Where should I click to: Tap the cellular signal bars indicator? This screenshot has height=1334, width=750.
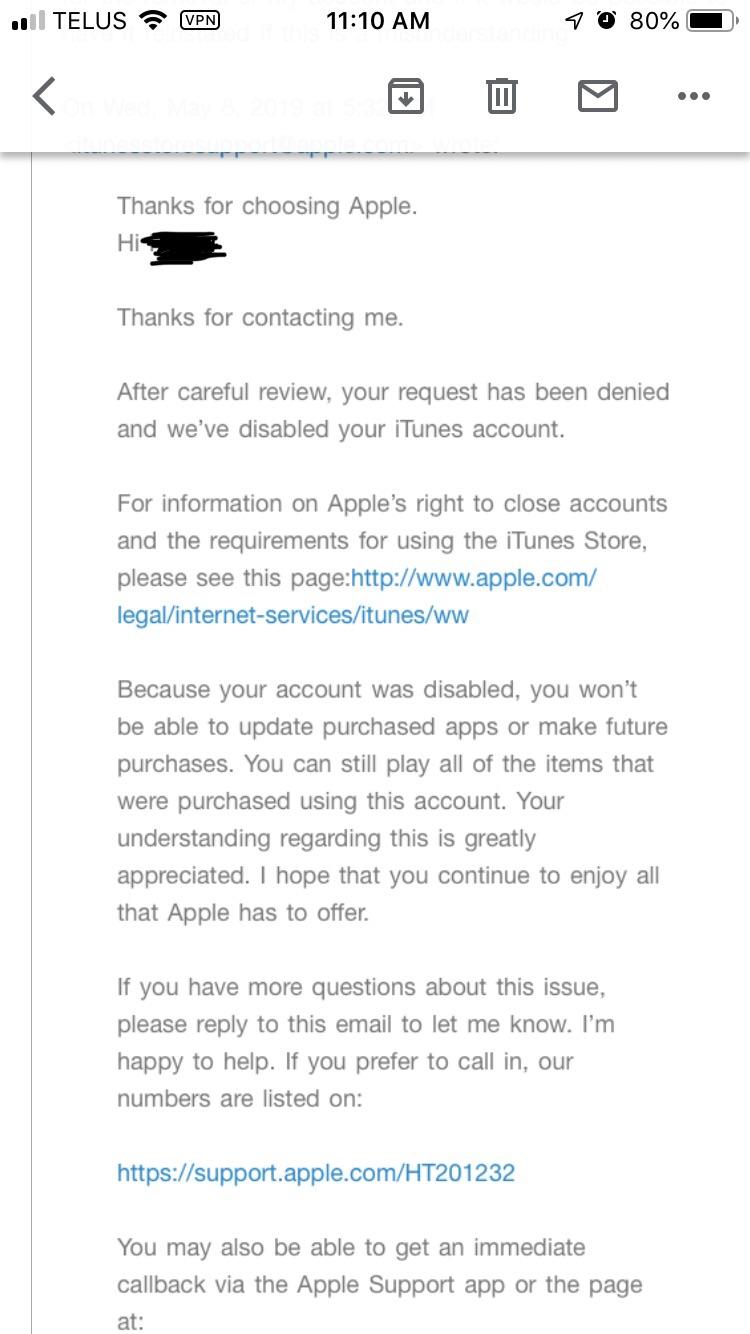(22, 18)
